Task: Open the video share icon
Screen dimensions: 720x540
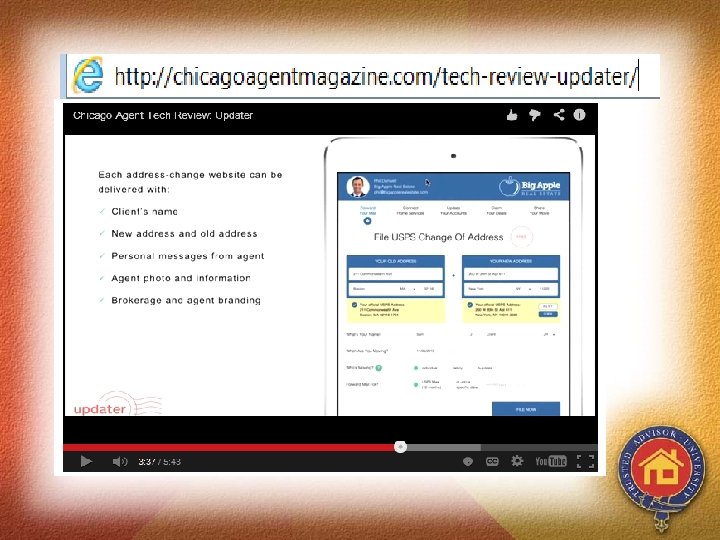Action: (558, 115)
